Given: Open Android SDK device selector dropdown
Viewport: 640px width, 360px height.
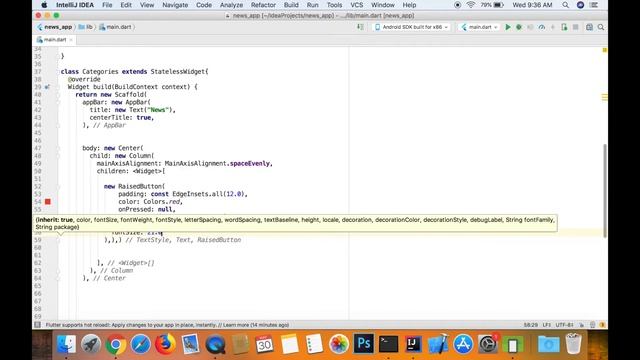Looking at the screenshot, I should click(x=411, y=27).
